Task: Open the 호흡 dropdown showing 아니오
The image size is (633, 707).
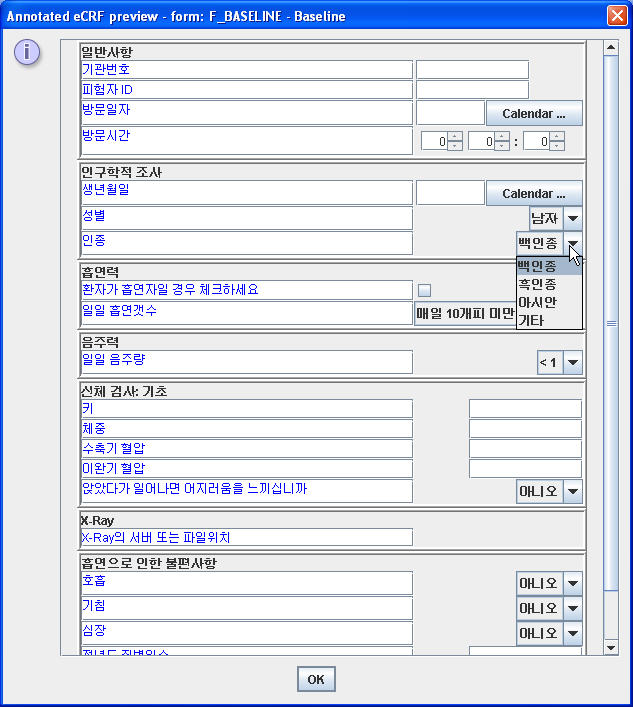Action: pyautogui.click(x=573, y=583)
